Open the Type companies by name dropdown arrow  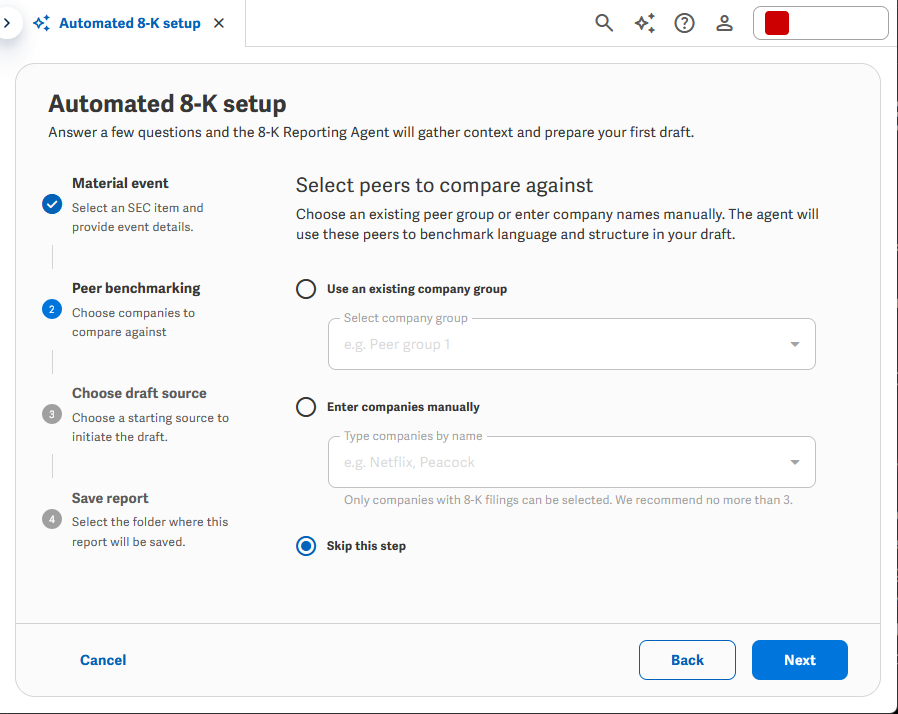pyautogui.click(x=795, y=462)
